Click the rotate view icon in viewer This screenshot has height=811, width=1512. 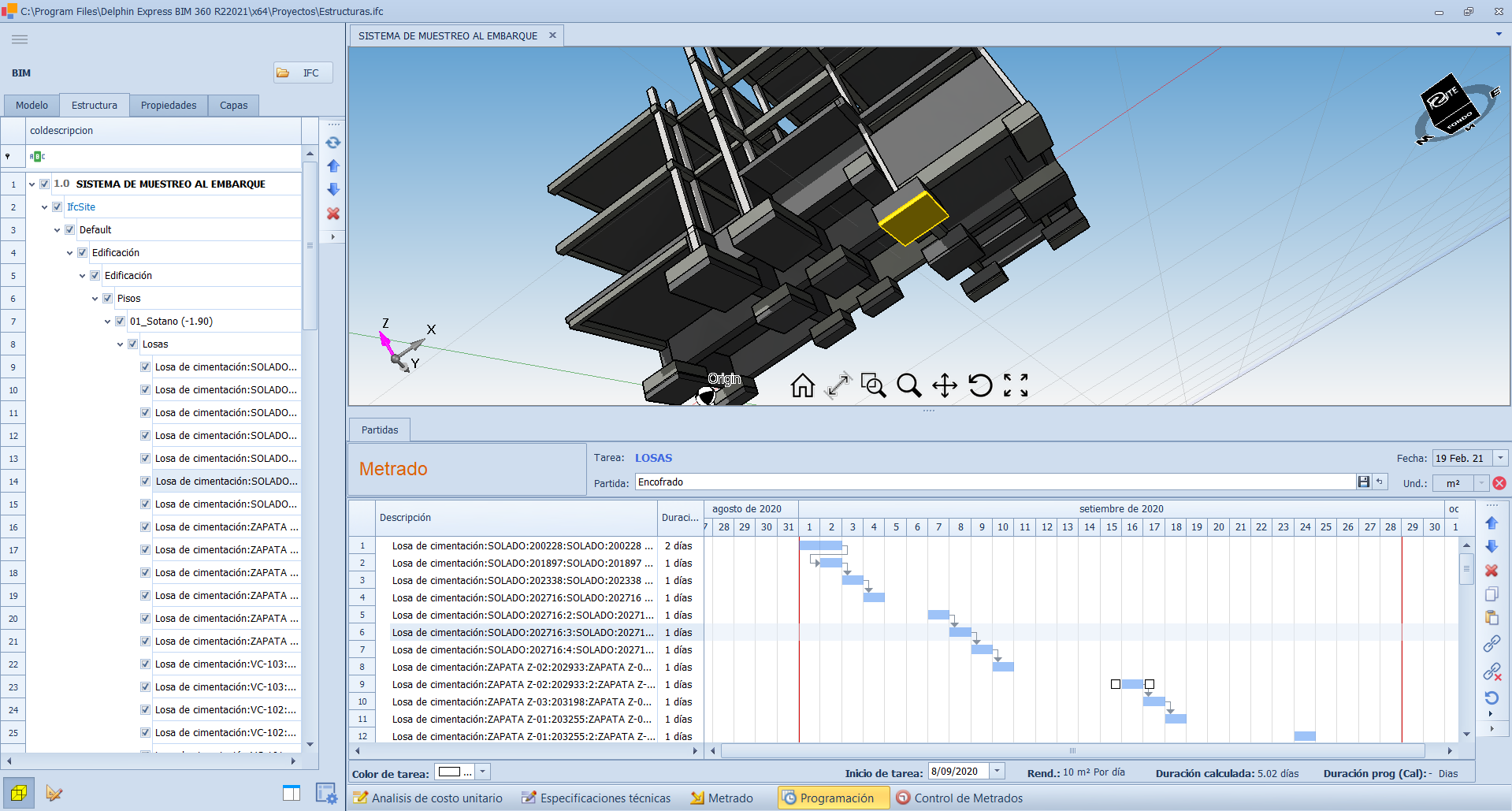[x=980, y=385]
